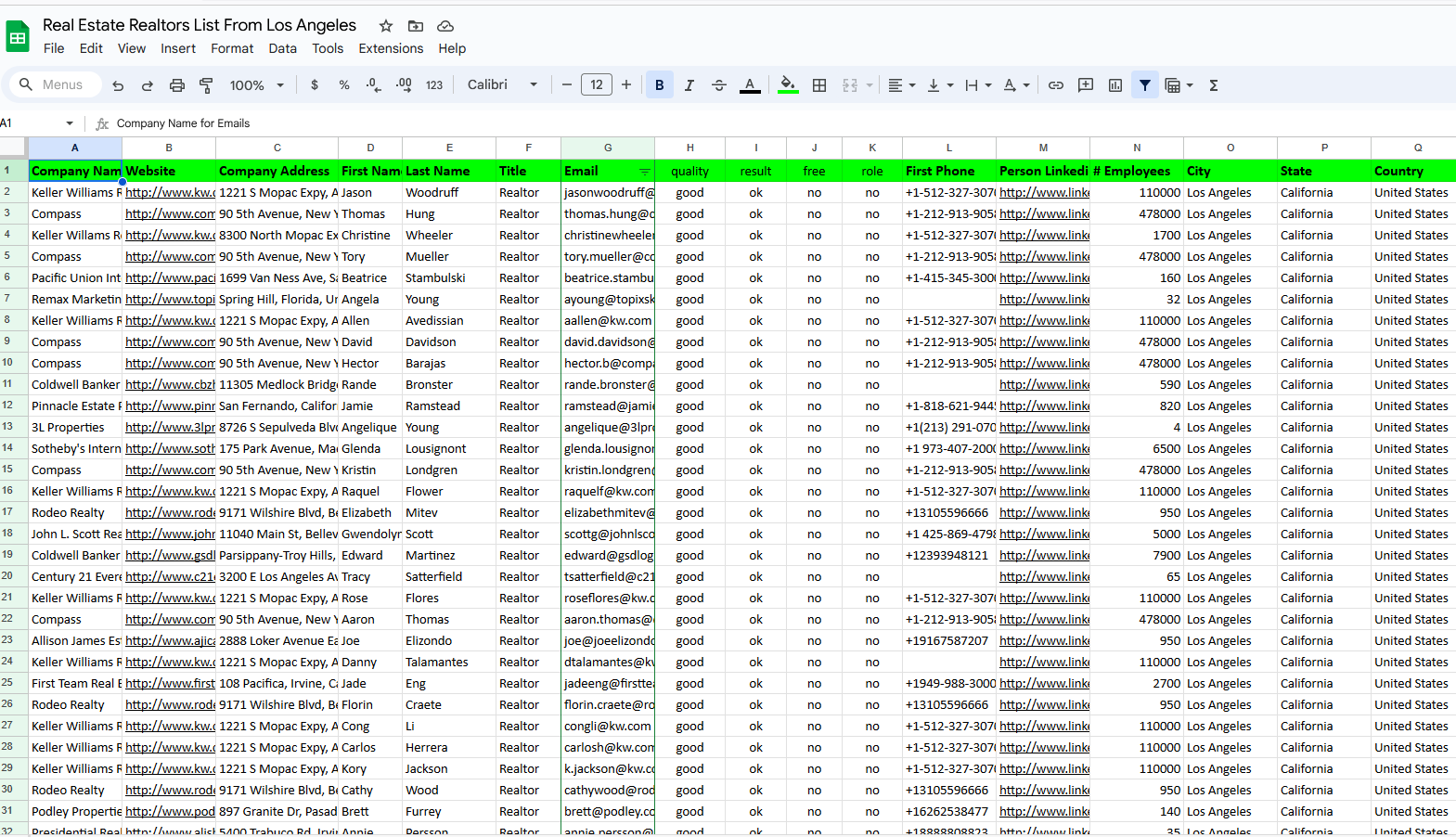Toggle bold formatting
Image resolution: width=1456 pixels, height=837 pixels.
coord(660,85)
